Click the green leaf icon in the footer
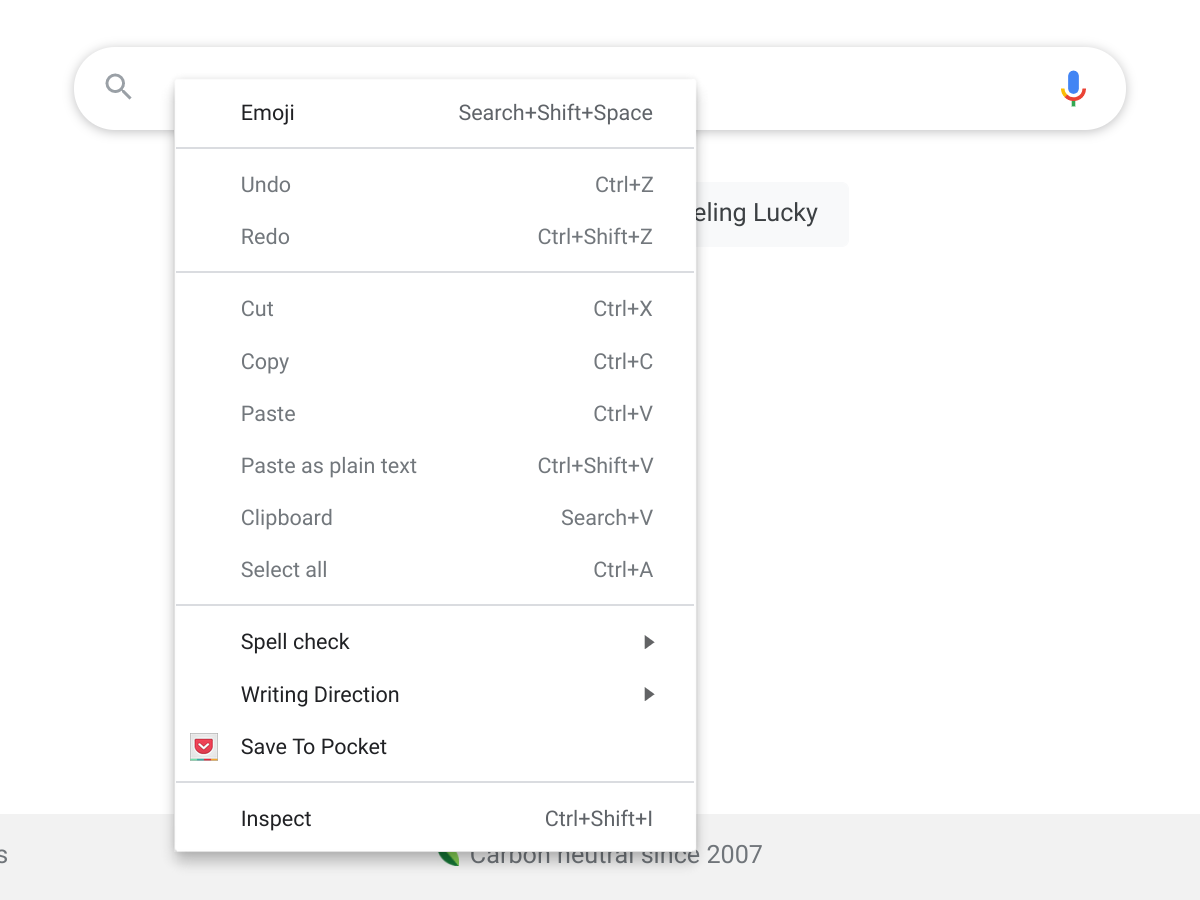The height and width of the screenshot is (900, 1200). [x=449, y=858]
